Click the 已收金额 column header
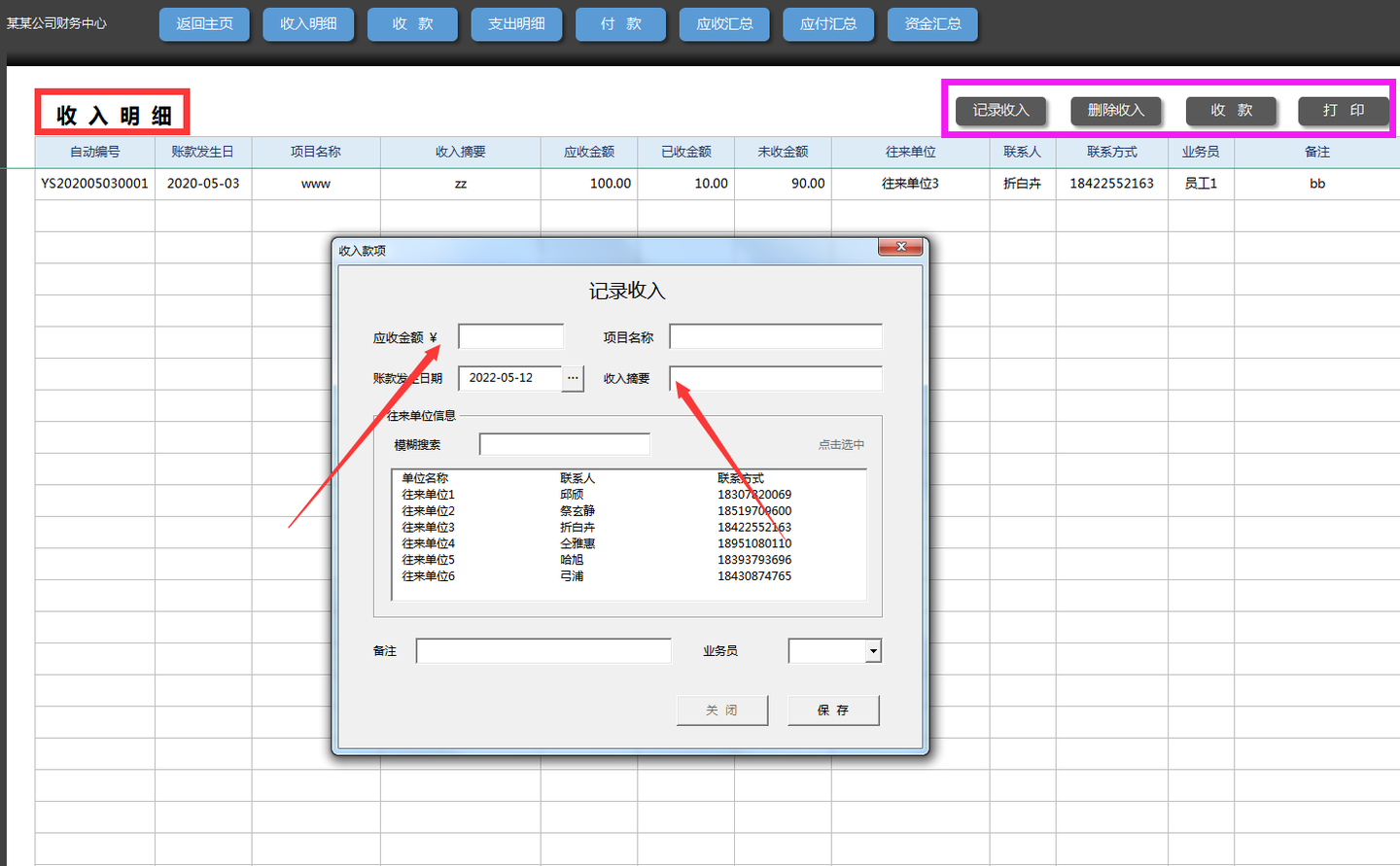 pos(686,152)
